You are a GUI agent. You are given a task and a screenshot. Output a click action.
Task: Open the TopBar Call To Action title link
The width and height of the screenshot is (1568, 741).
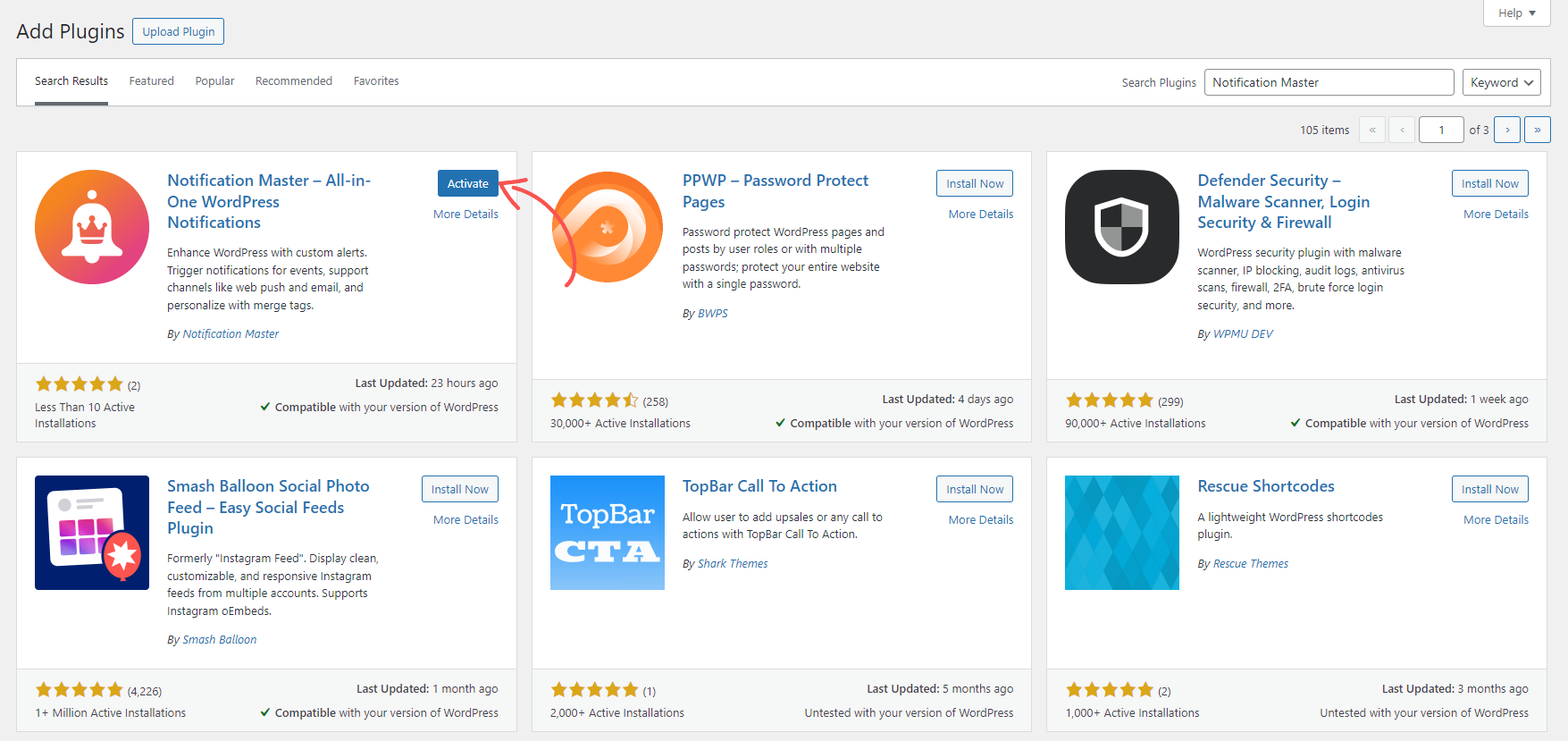tap(759, 486)
